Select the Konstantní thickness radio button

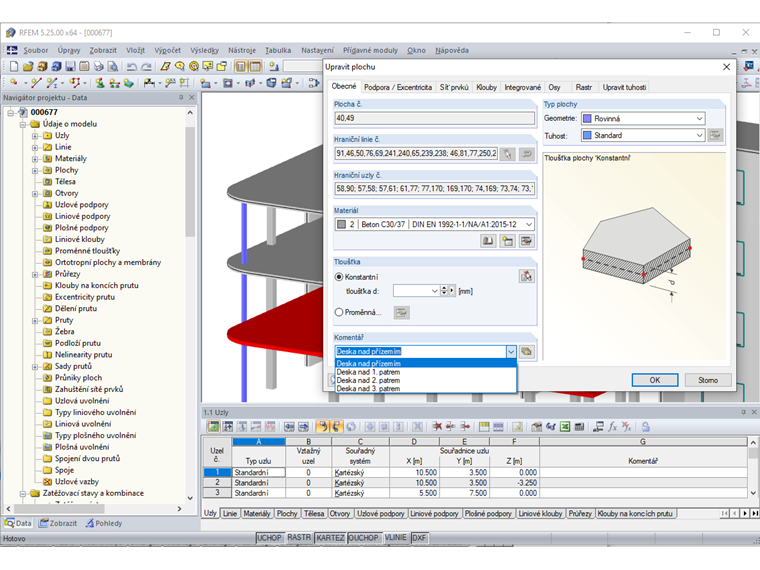coord(339,277)
